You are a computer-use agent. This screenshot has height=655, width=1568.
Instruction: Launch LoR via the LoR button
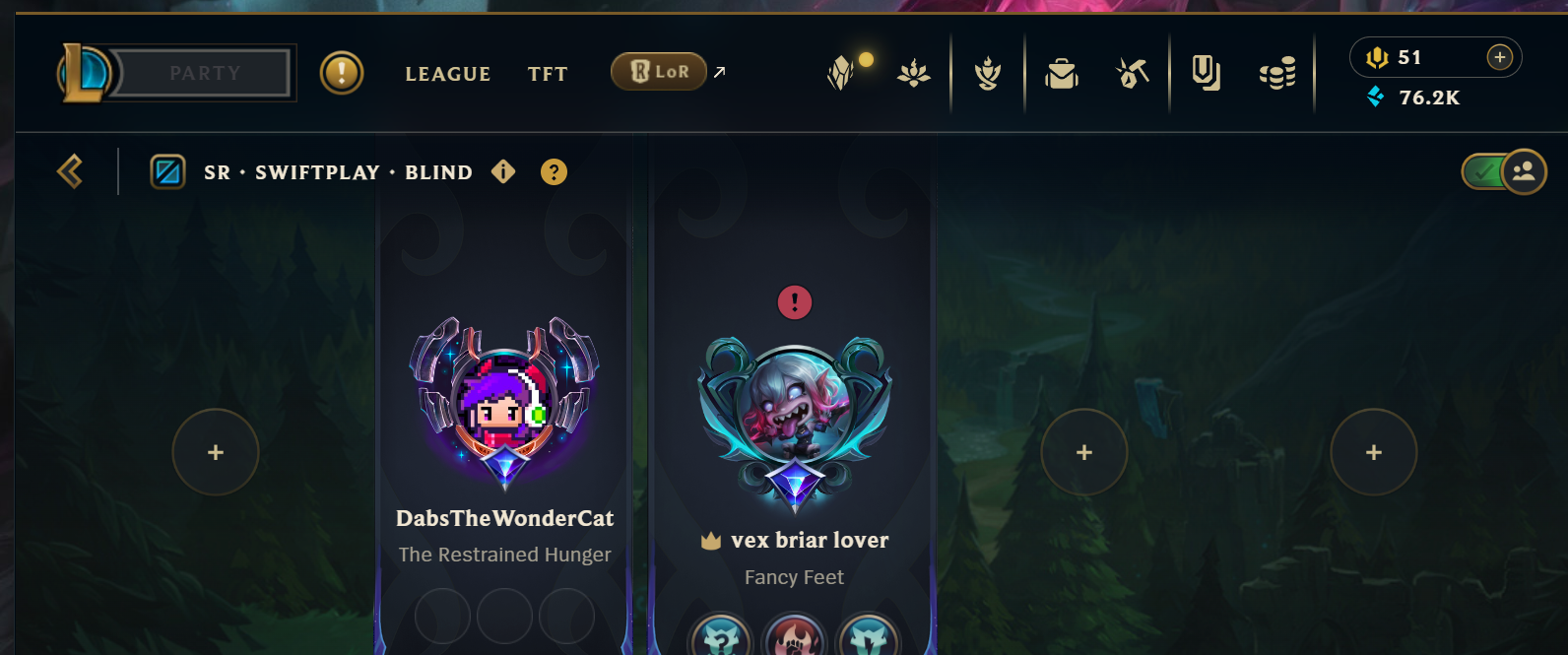tap(659, 71)
